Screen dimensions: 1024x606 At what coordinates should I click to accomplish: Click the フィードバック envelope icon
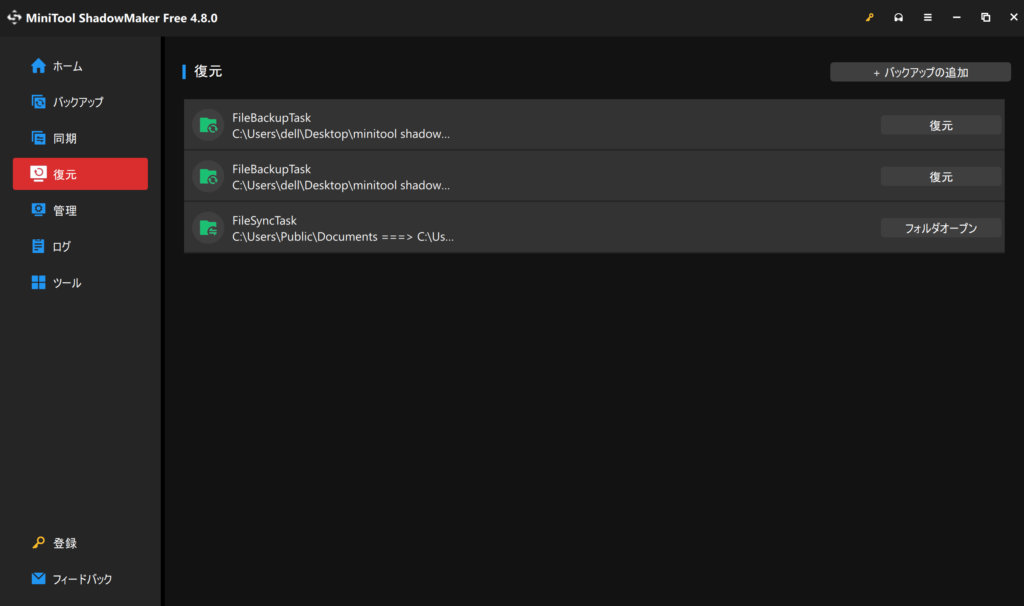pyautogui.click(x=39, y=579)
